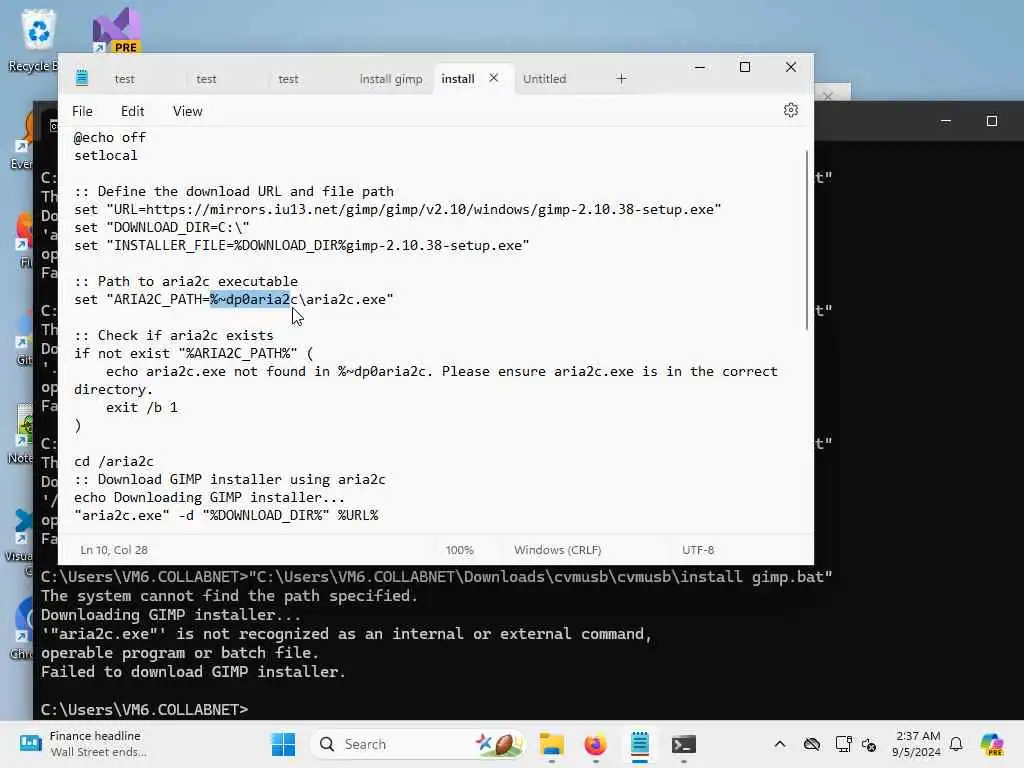
Task: Click the terminal prompt line at the bottom
Action: pyautogui.click(x=144, y=709)
